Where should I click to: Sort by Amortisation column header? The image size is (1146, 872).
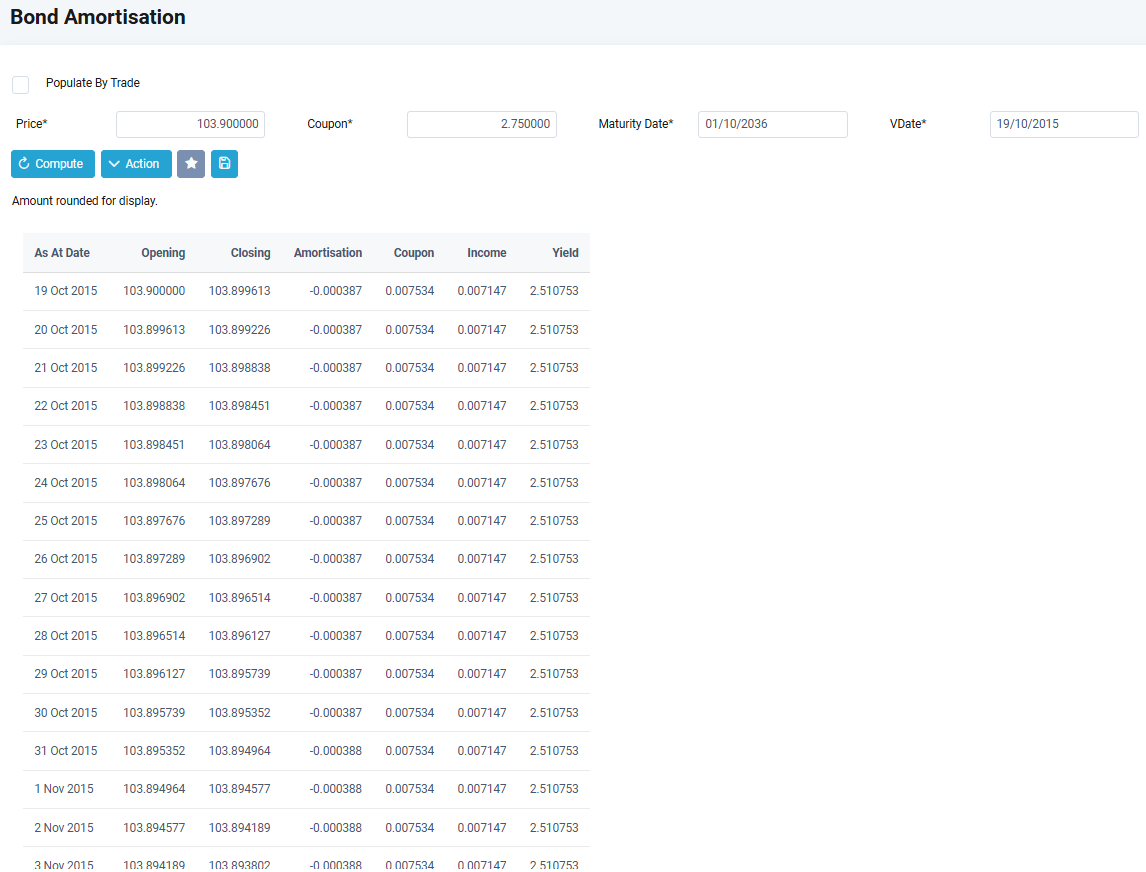pos(328,253)
